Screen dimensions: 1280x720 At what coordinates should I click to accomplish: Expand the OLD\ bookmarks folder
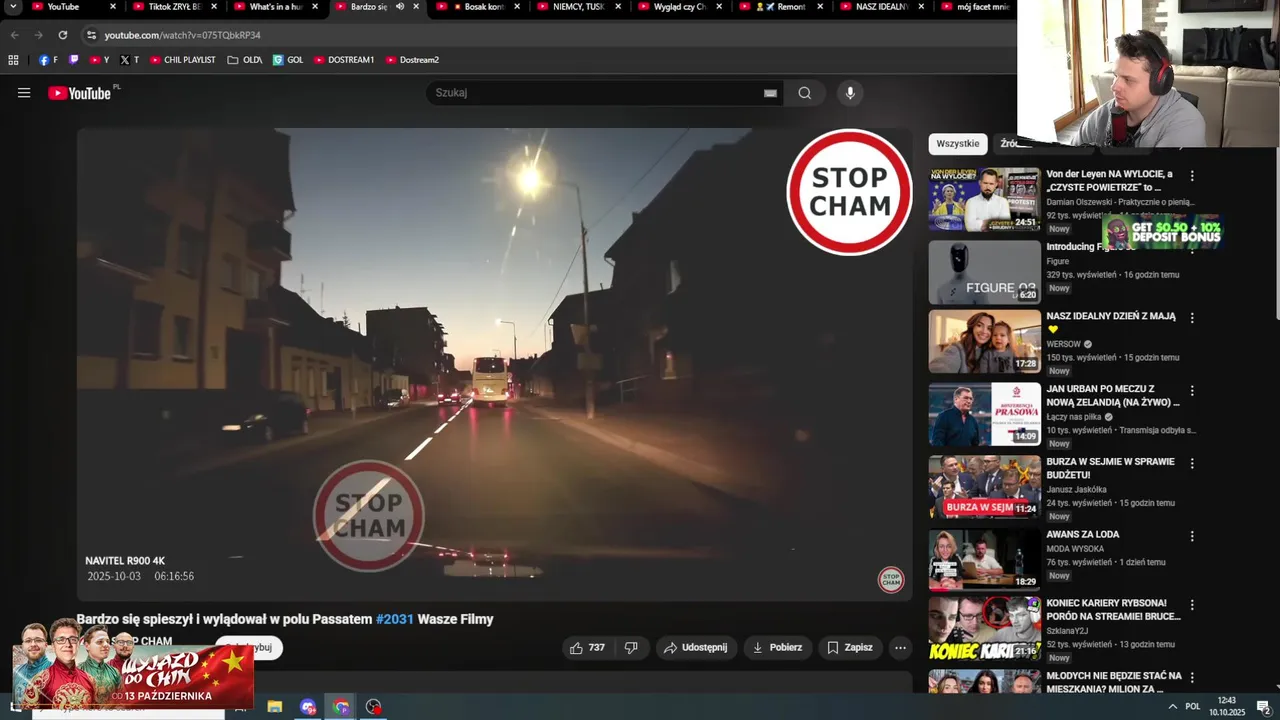[x=245, y=60]
